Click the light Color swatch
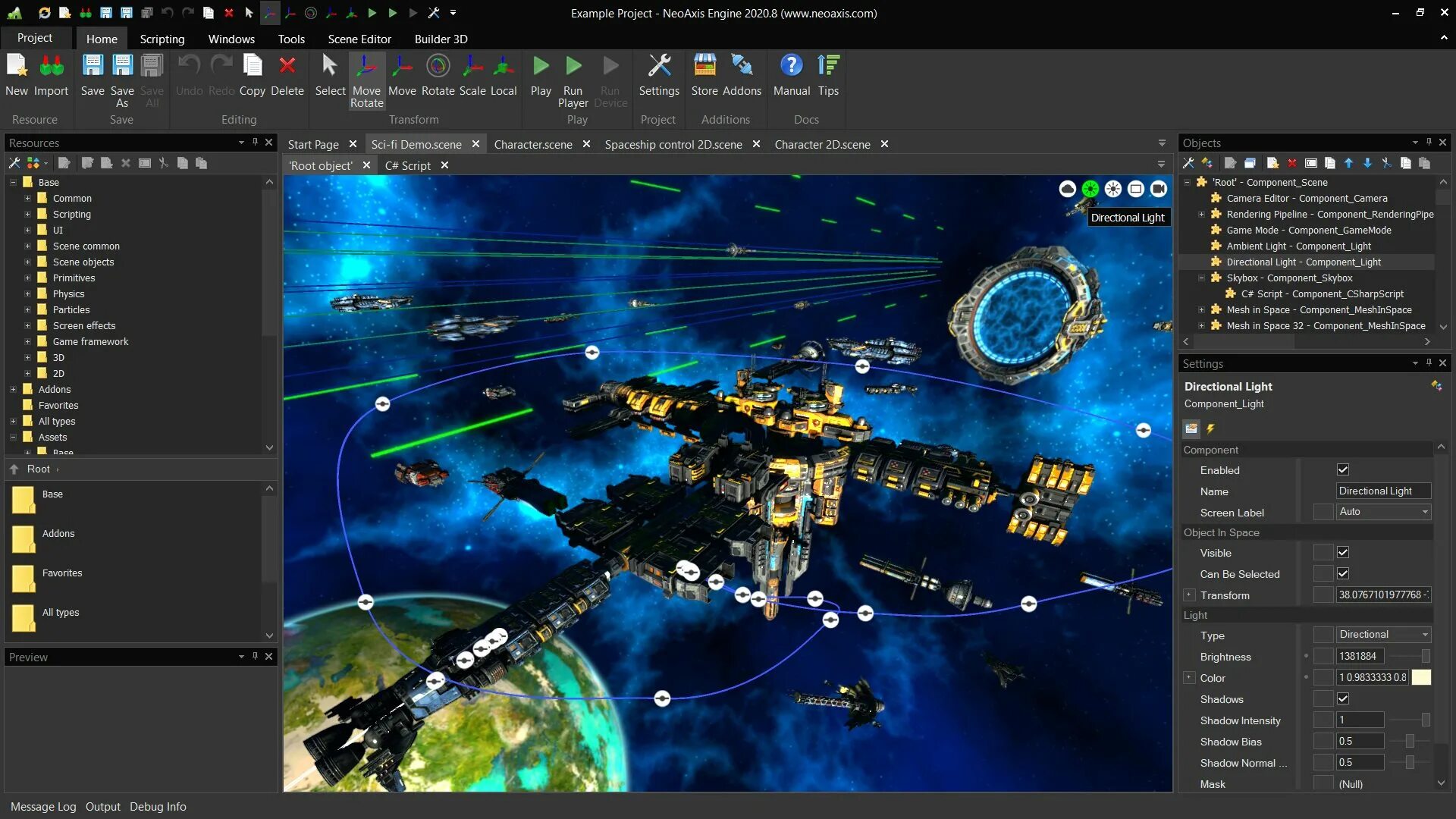1456x819 pixels. 1421,678
